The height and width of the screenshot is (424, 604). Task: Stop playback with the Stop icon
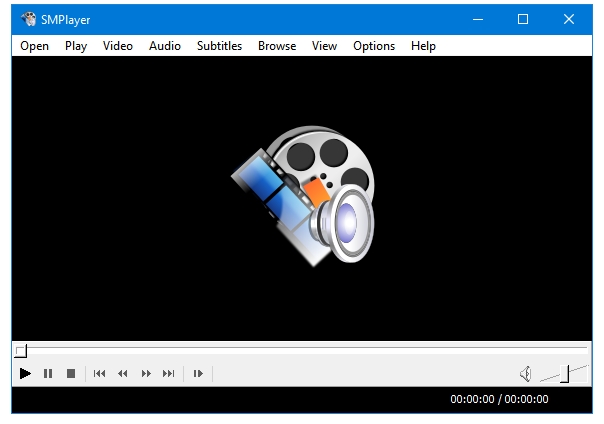click(71, 373)
